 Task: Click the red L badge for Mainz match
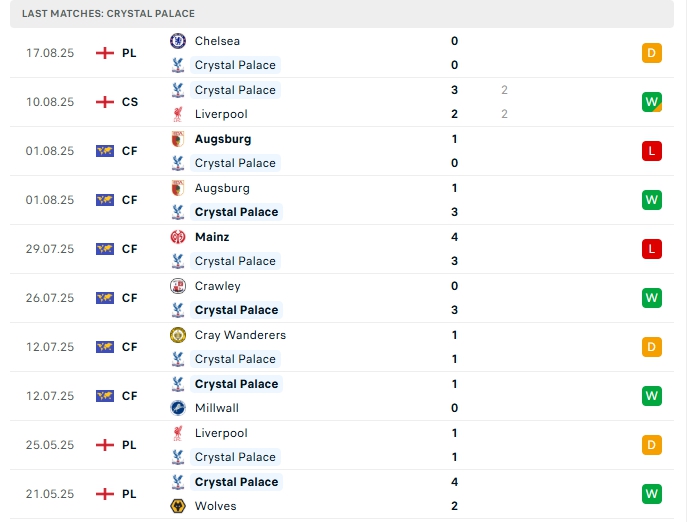[652, 249]
